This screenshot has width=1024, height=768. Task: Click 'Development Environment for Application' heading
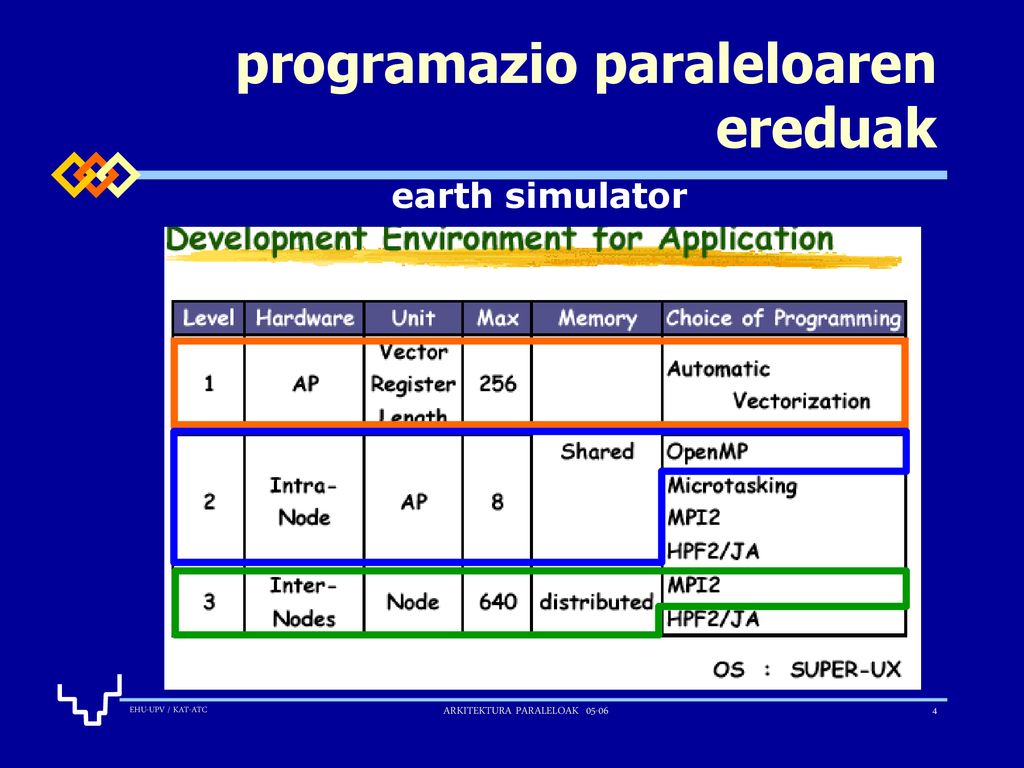tap(500, 238)
